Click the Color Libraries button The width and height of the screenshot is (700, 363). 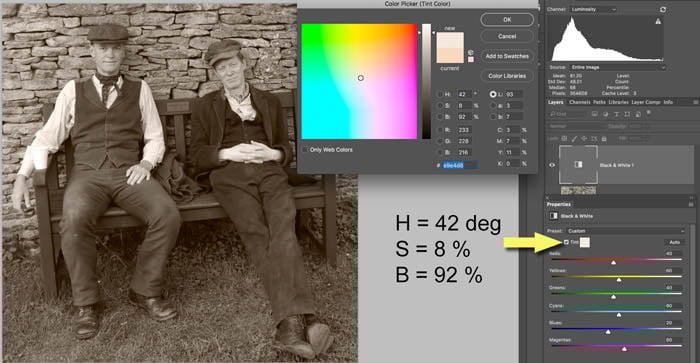click(x=507, y=76)
